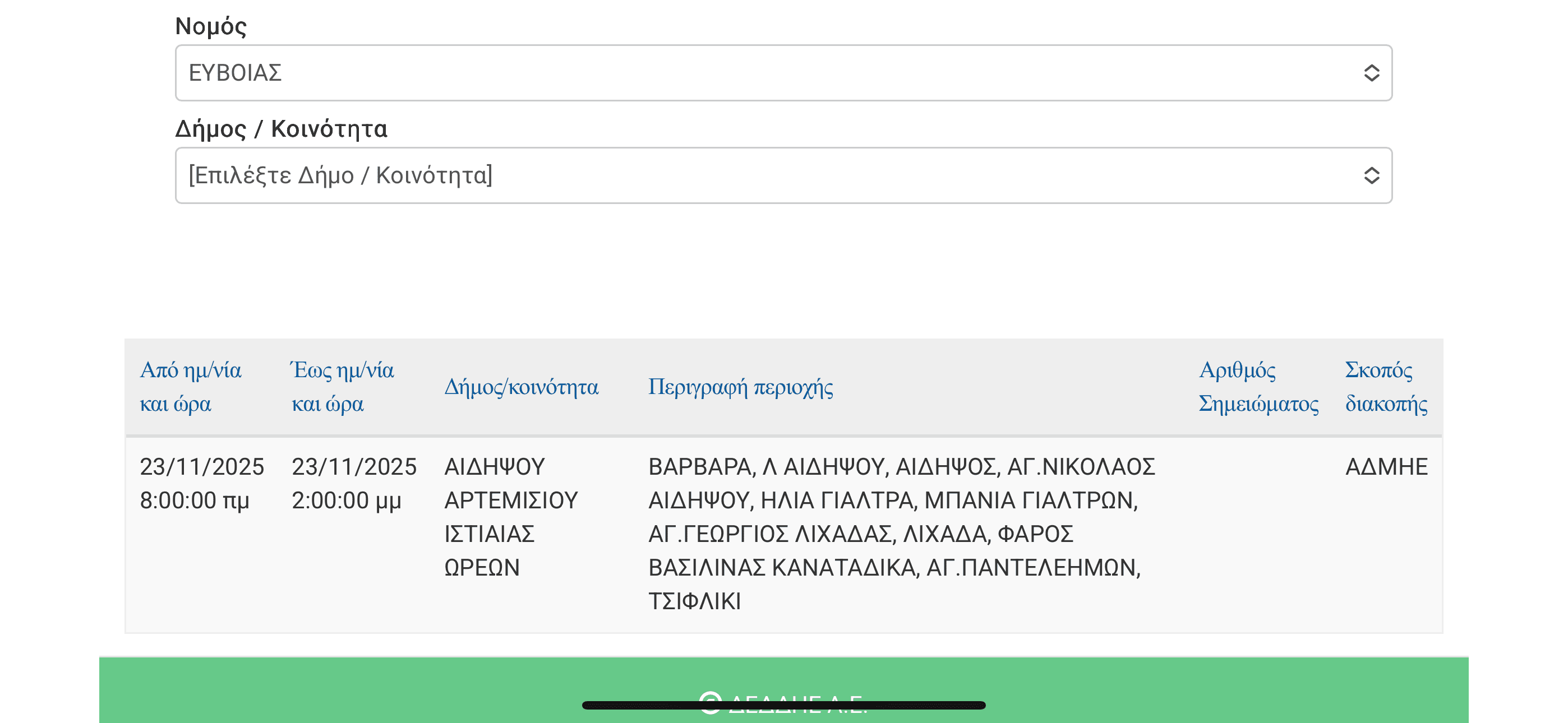
Task: Click the home indicator bar at bottom
Action: pyautogui.click(x=783, y=706)
